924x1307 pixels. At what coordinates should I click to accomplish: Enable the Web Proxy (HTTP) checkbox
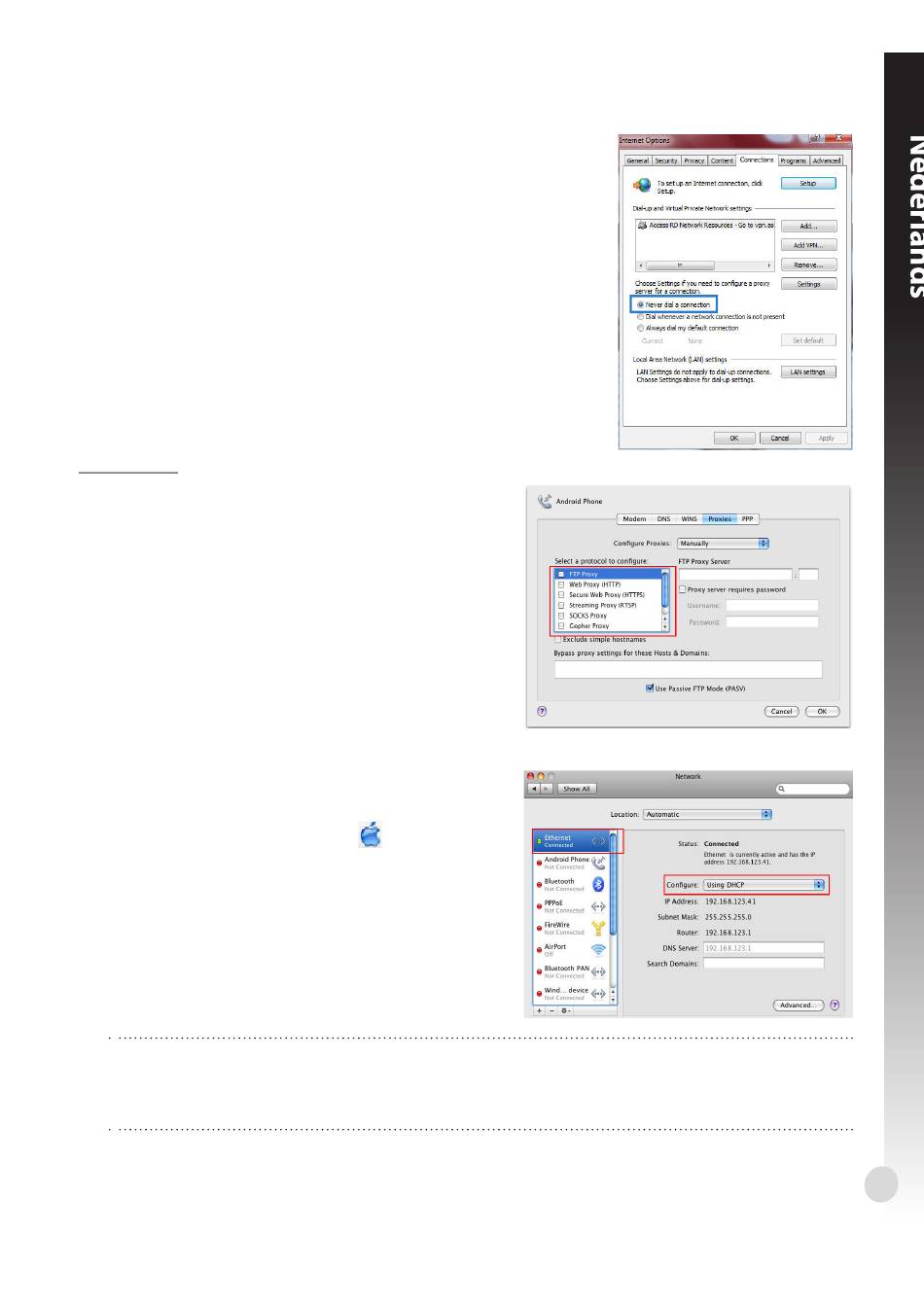(561, 584)
